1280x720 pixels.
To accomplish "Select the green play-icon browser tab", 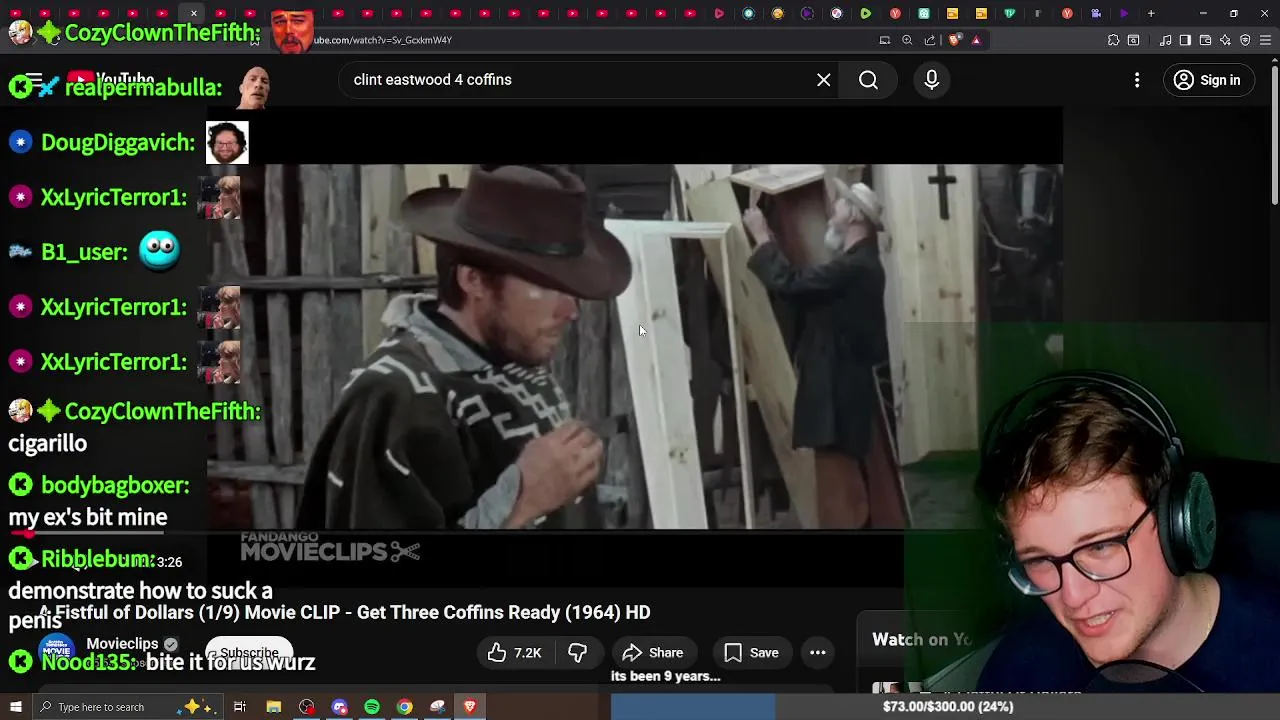I will (866, 14).
